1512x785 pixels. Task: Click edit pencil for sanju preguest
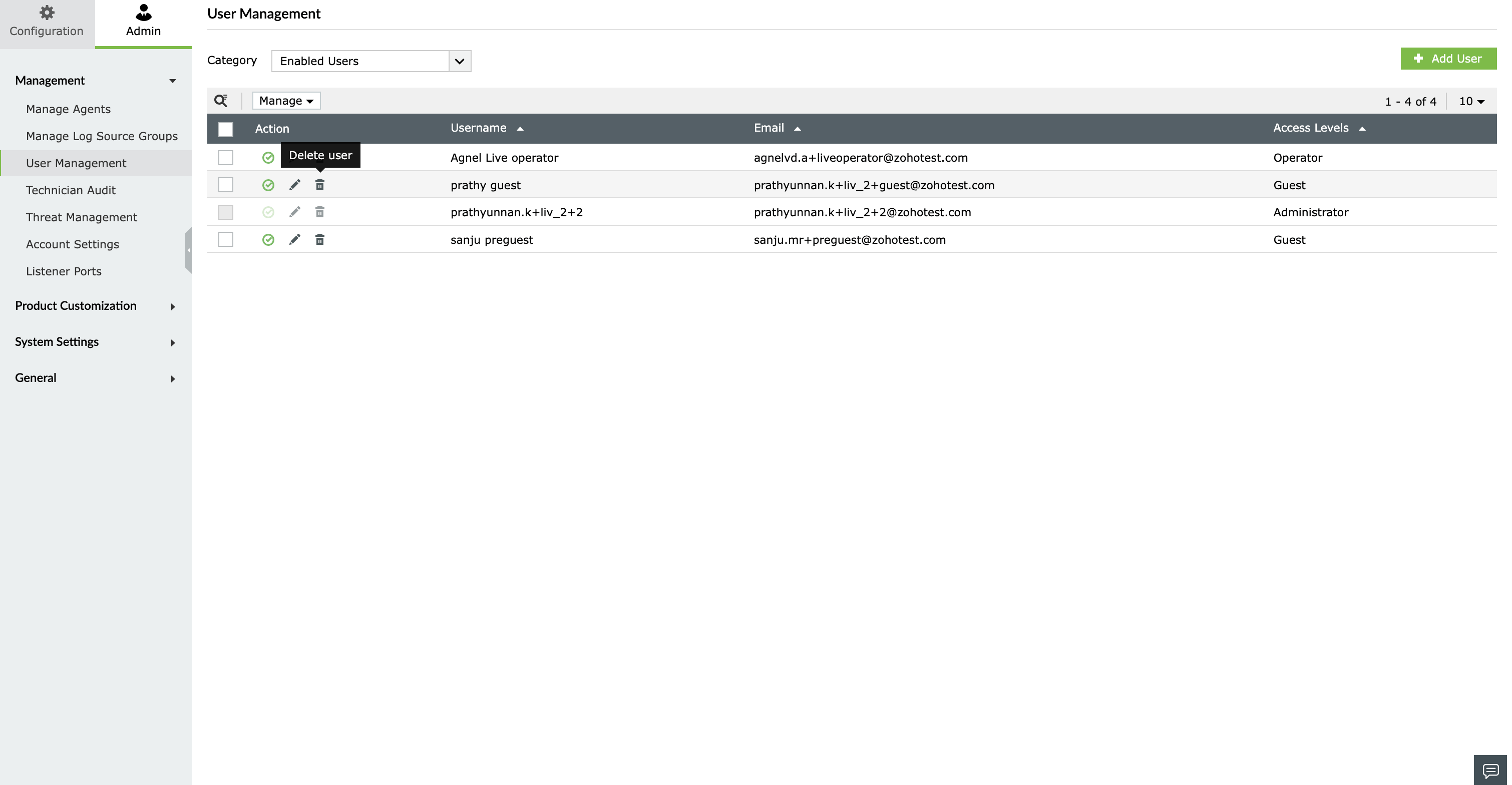(295, 239)
